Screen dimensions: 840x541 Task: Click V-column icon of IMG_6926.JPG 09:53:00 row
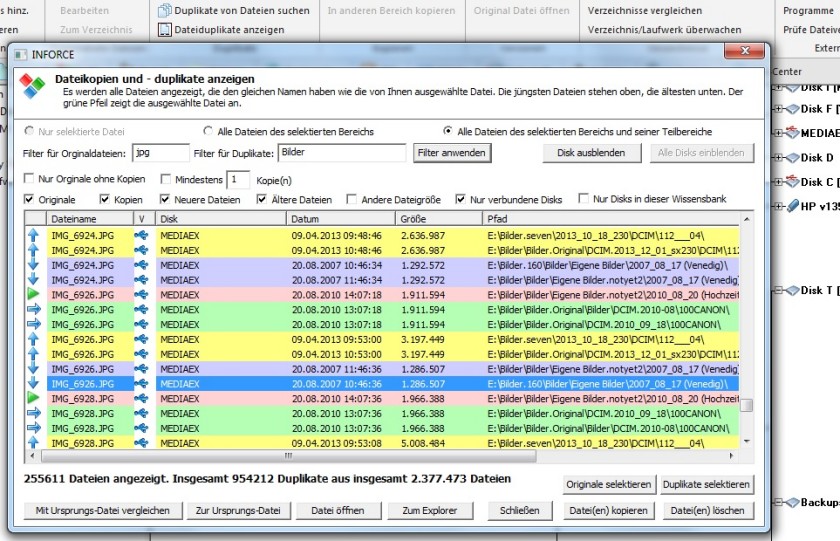(x=141, y=339)
